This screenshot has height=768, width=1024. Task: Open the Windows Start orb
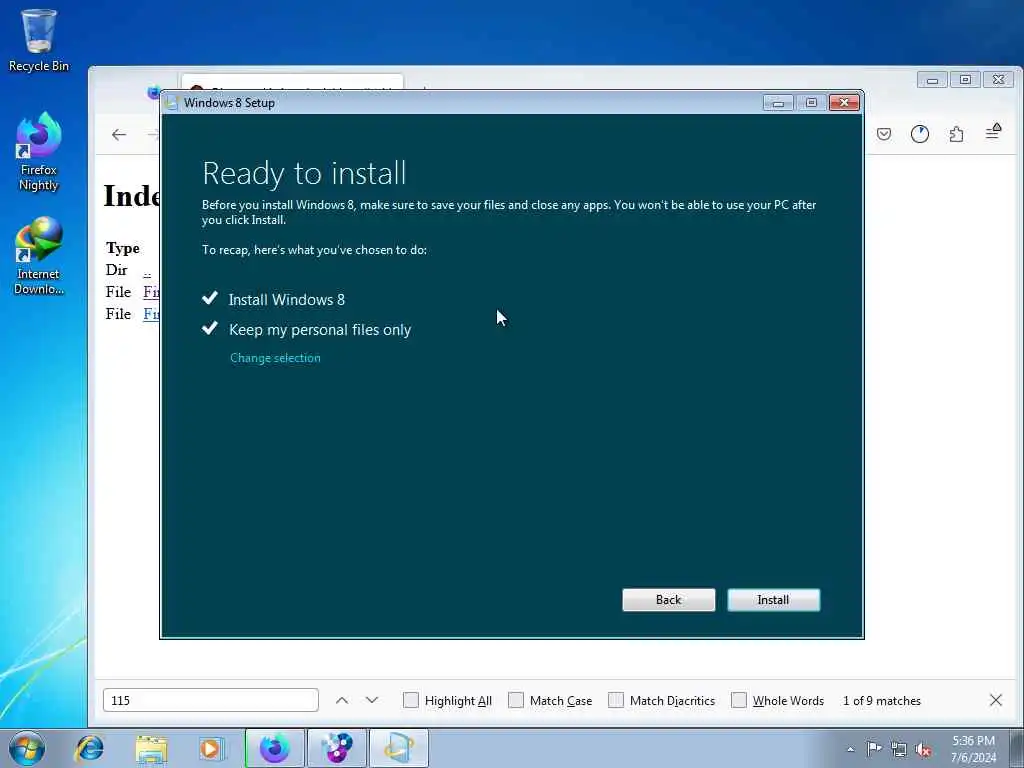[27, 748]
